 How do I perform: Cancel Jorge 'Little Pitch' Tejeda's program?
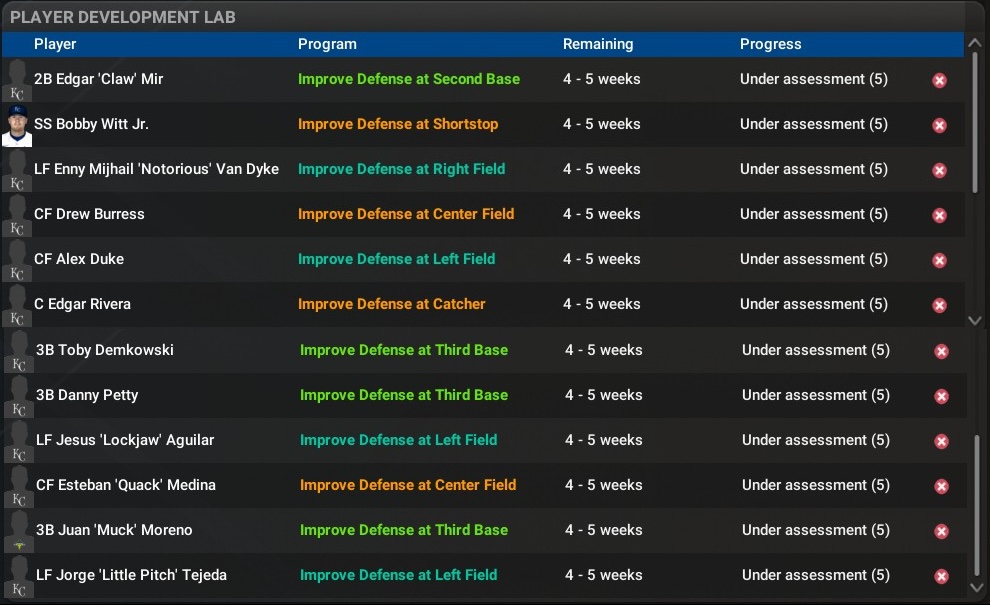[939, 575]
